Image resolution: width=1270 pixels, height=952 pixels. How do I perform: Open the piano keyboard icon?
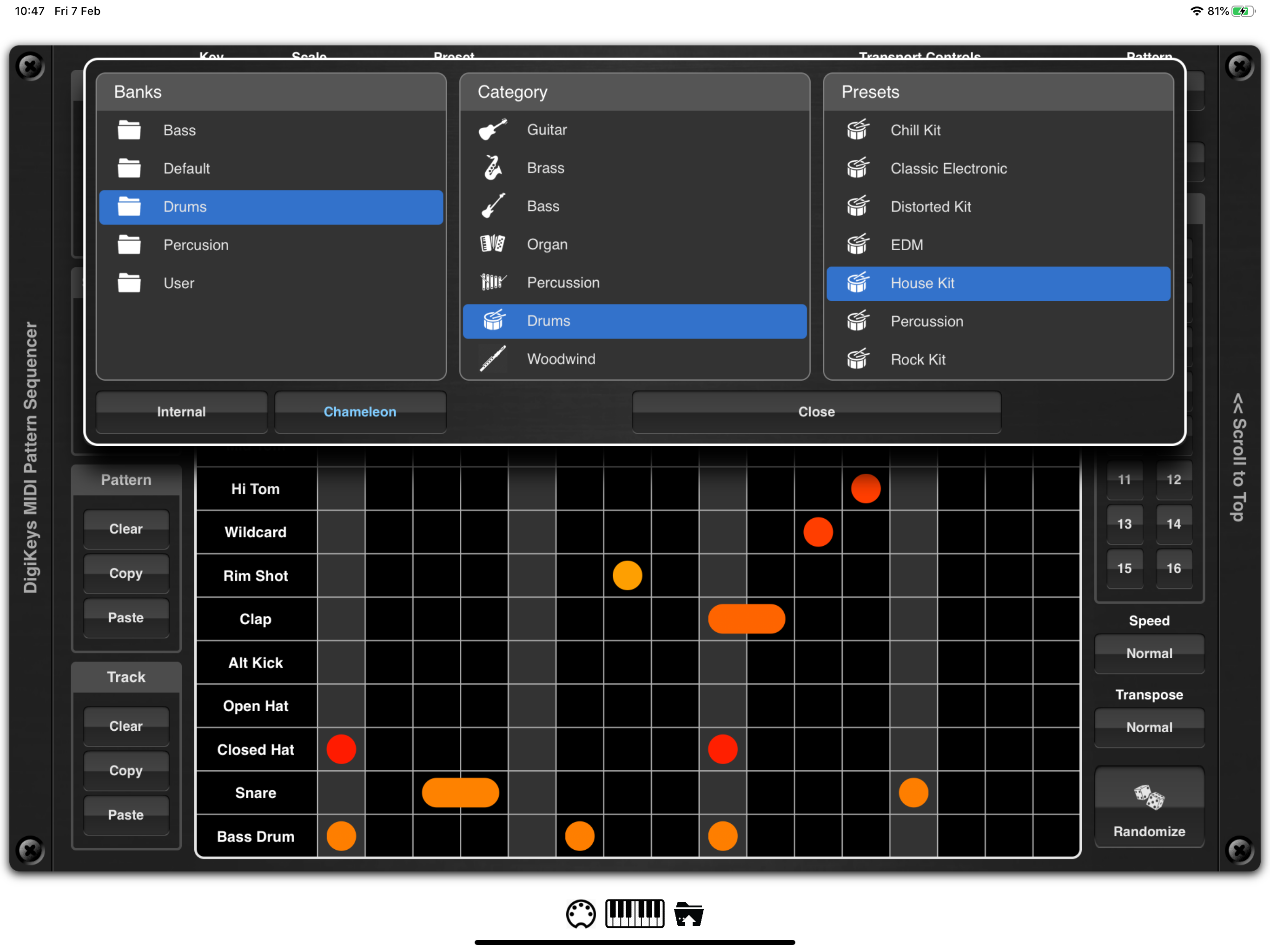(635, 913)
